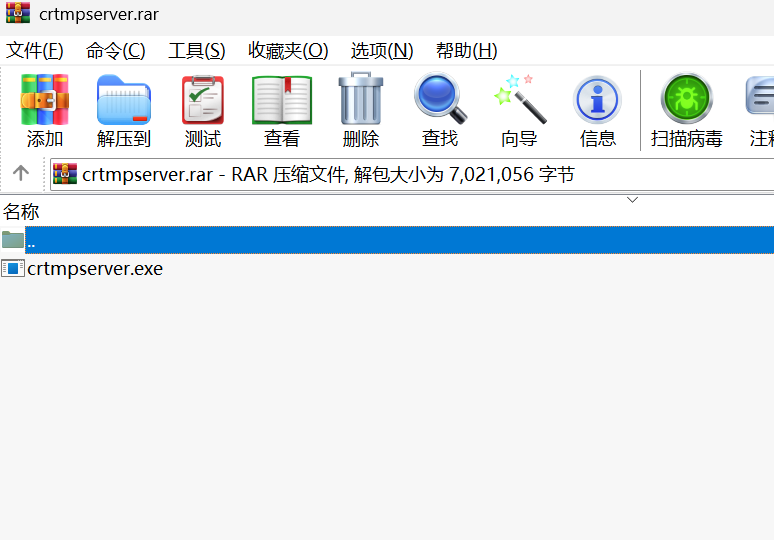Screen dimensions: 774x540
Task: Run the 测试 (Test) archive tool
Action: tap(203, 99)
